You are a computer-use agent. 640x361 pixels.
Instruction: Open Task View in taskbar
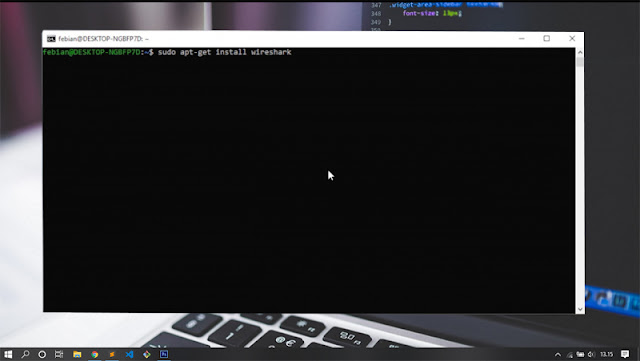click(59, 354)
